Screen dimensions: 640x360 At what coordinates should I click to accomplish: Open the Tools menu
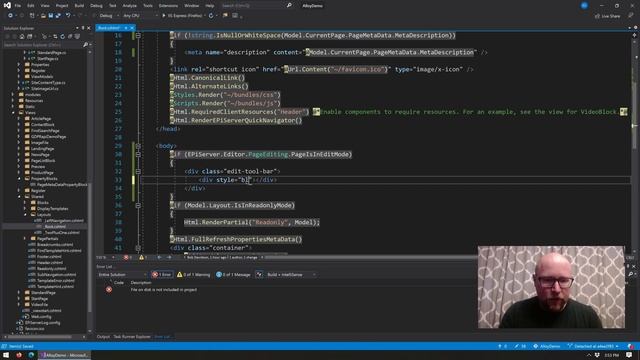(x=148, y=6)
